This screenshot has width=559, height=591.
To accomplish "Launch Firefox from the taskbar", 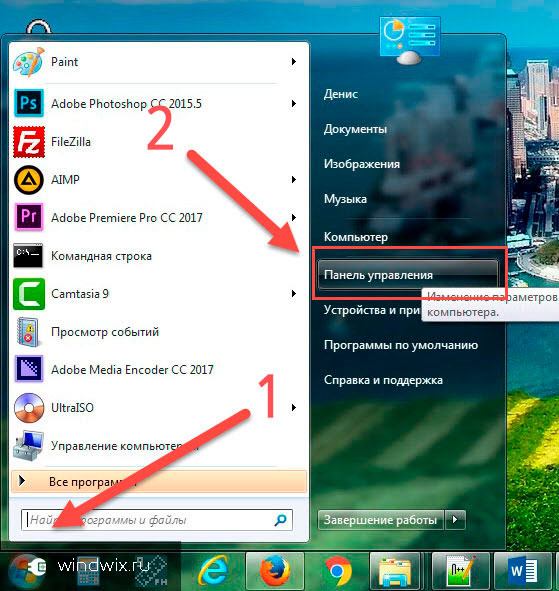I will coord(275,571).
